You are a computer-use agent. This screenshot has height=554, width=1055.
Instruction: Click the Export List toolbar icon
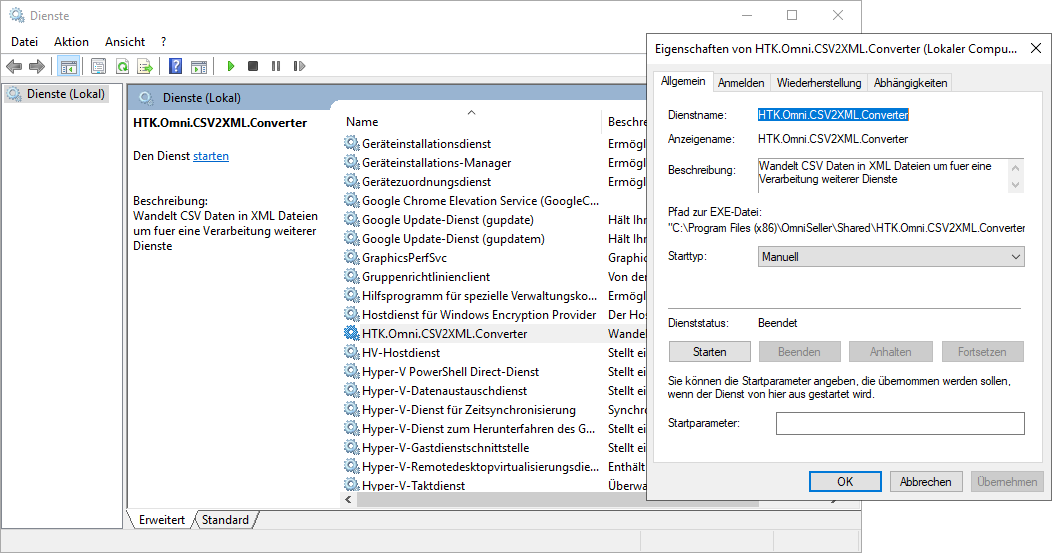145,66
